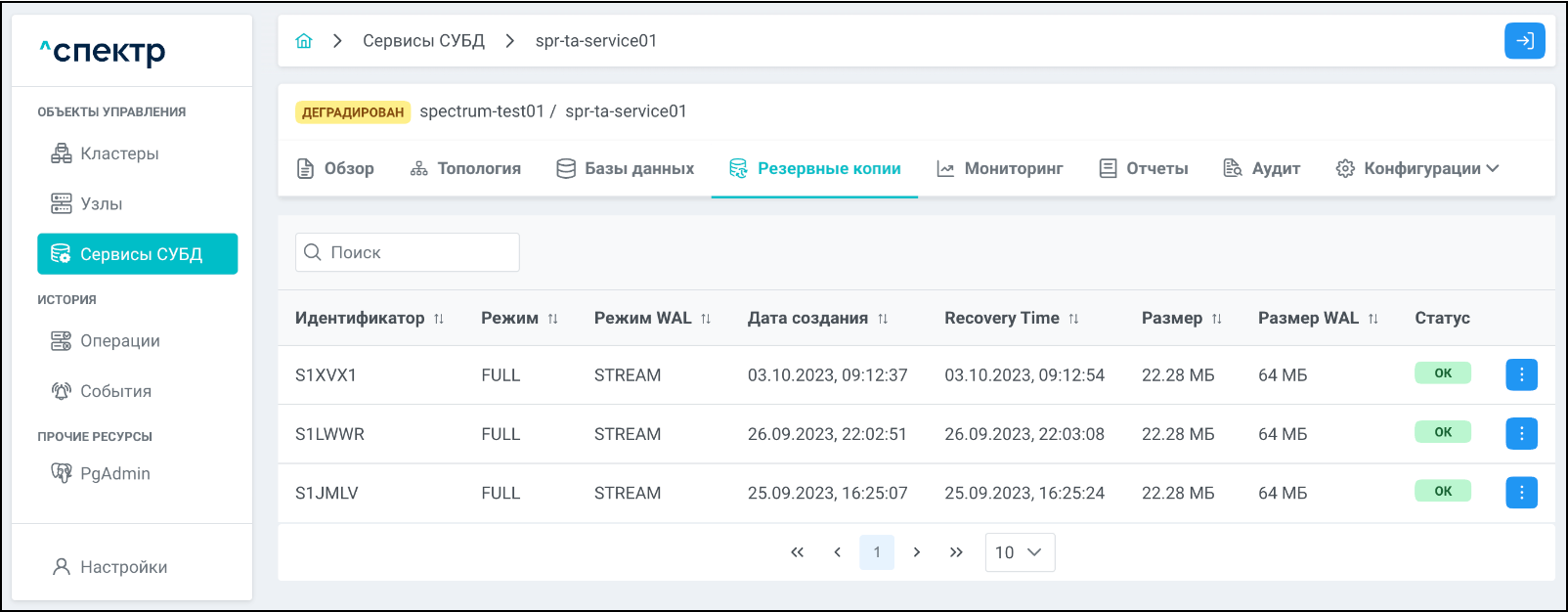Jump to last page button
Image resolution: width=1568 pixels, height=612 pixels.
[956, 552]
